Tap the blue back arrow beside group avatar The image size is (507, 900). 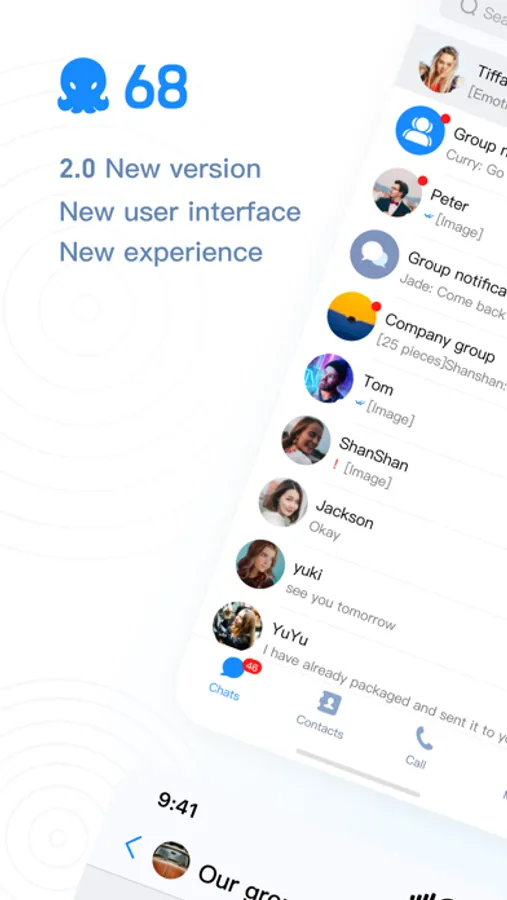pos(133,847)
